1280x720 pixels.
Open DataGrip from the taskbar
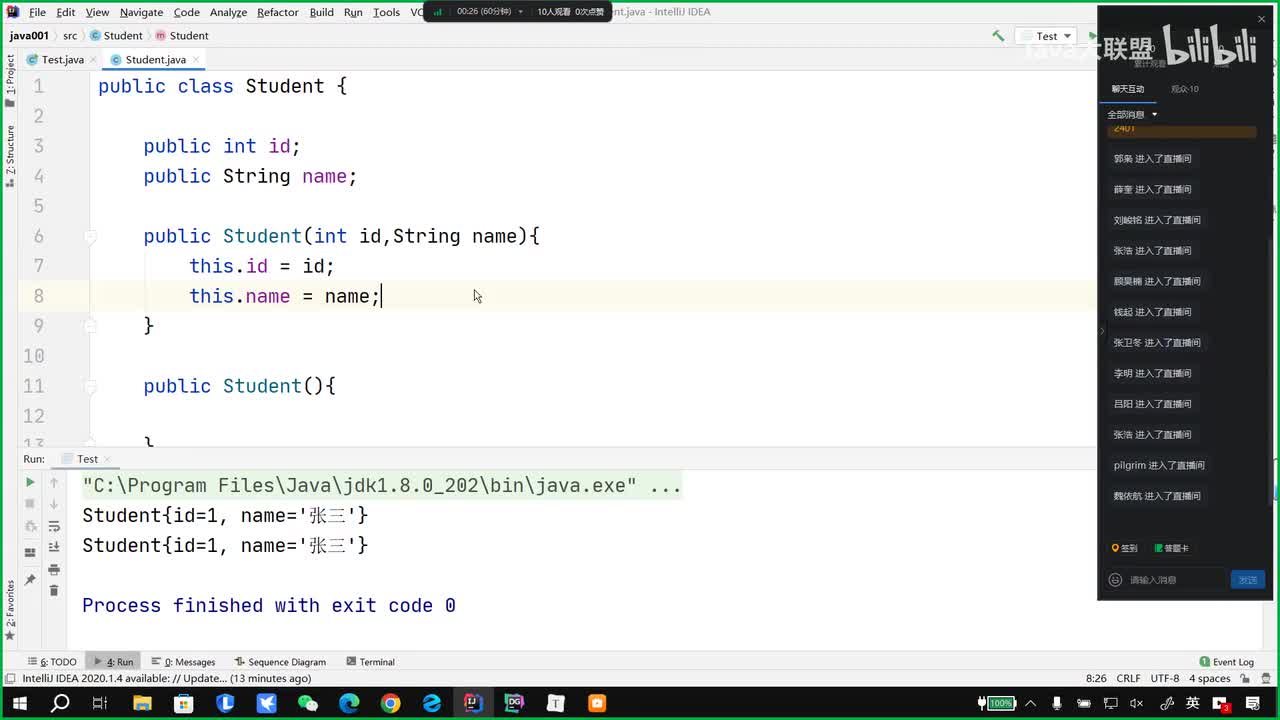514,703
